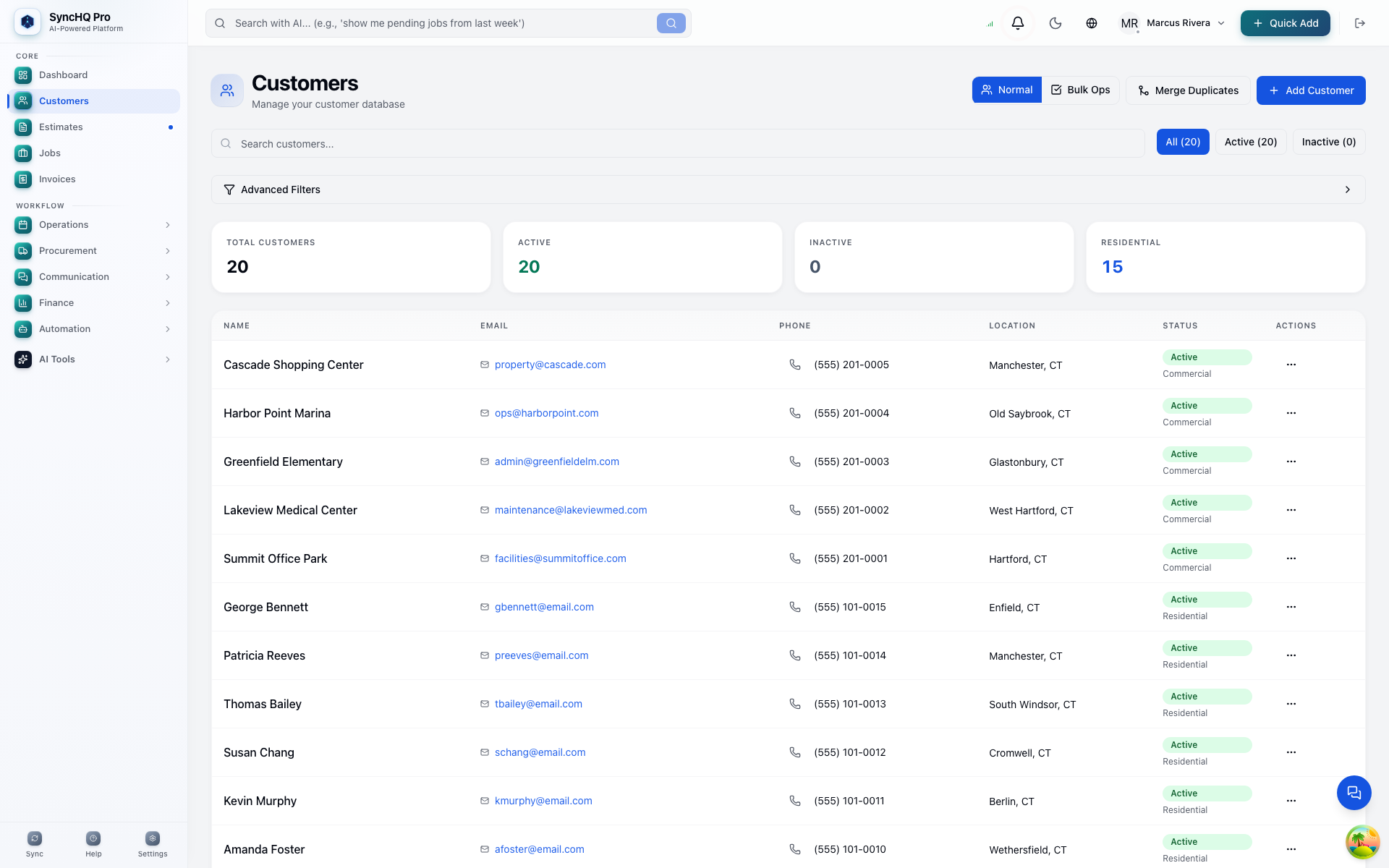Click the AI search submit icon
This screenshot has width=1389, height=868.
[671, 23]
